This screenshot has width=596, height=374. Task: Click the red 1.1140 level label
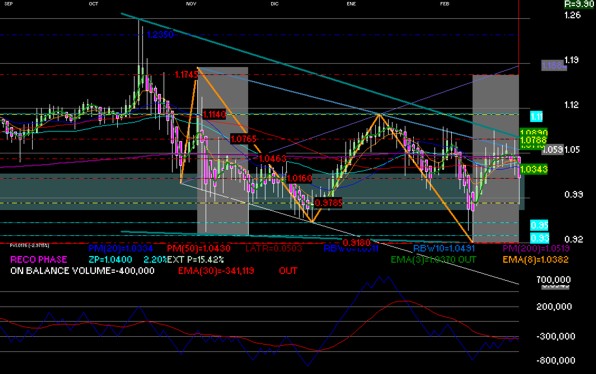pyautogui.click(x=214, y=114)
